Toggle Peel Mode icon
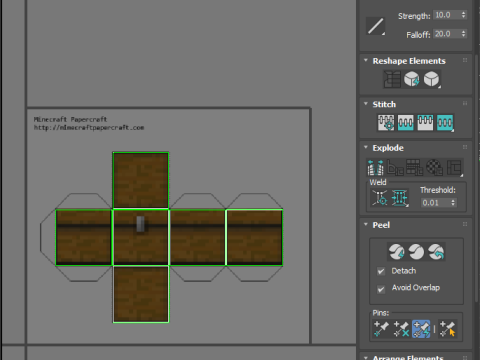480x360 pixels. pyautogui.click(x=416, y=252)
